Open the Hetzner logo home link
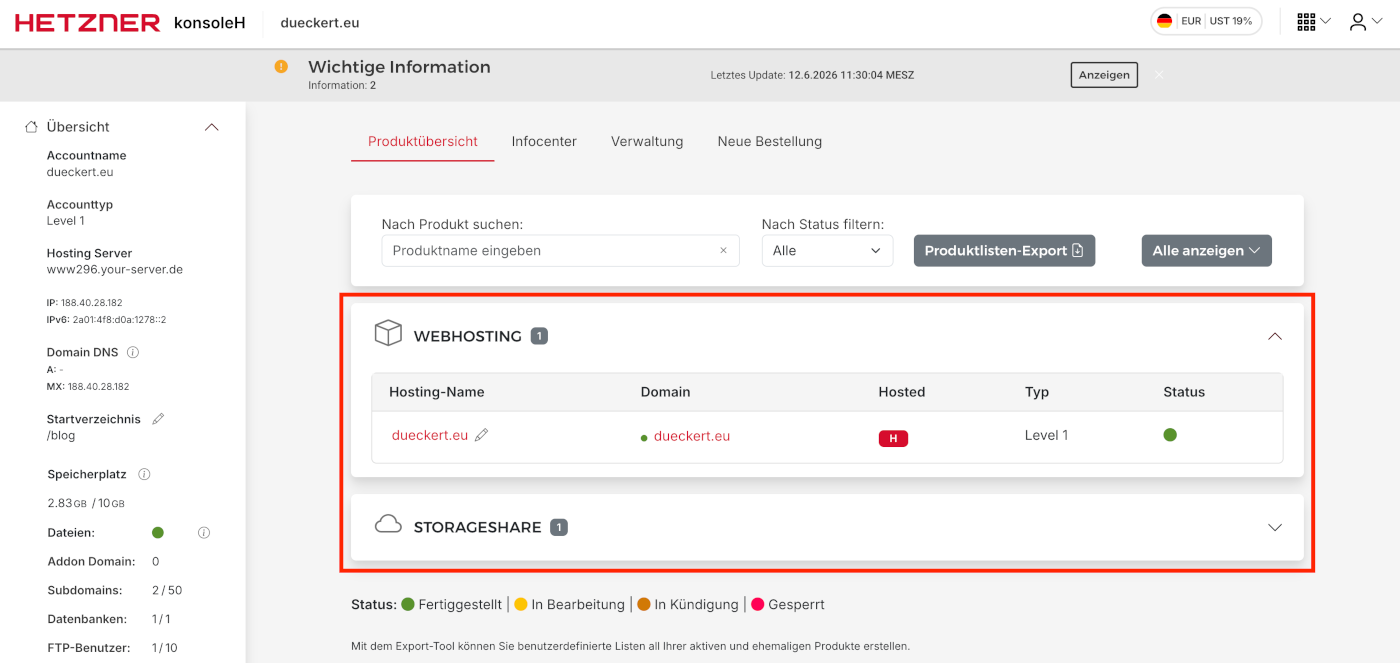The width and height of the screenshot is (1400, 663). pyautogui.click(x=87, y=22)
